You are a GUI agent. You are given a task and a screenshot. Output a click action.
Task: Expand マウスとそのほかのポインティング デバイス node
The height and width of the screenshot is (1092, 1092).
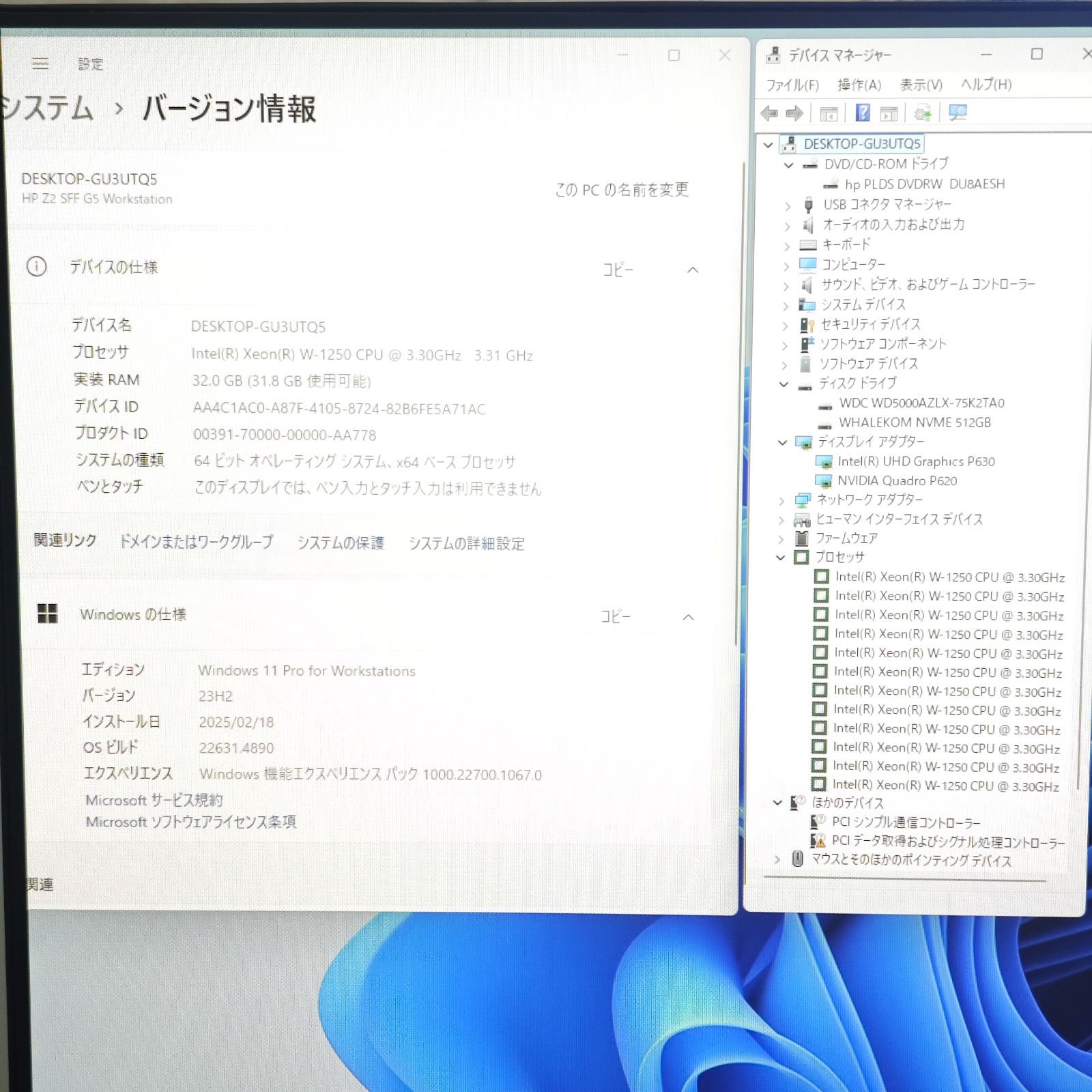coord(777,859)
